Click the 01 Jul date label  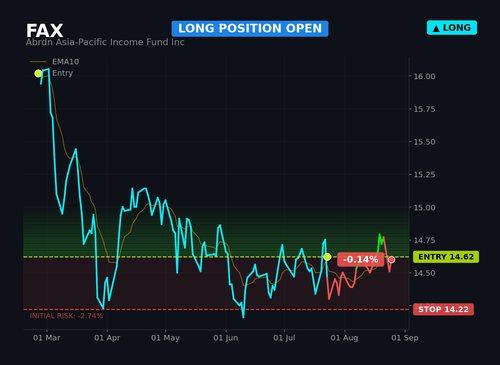point(284,338)
